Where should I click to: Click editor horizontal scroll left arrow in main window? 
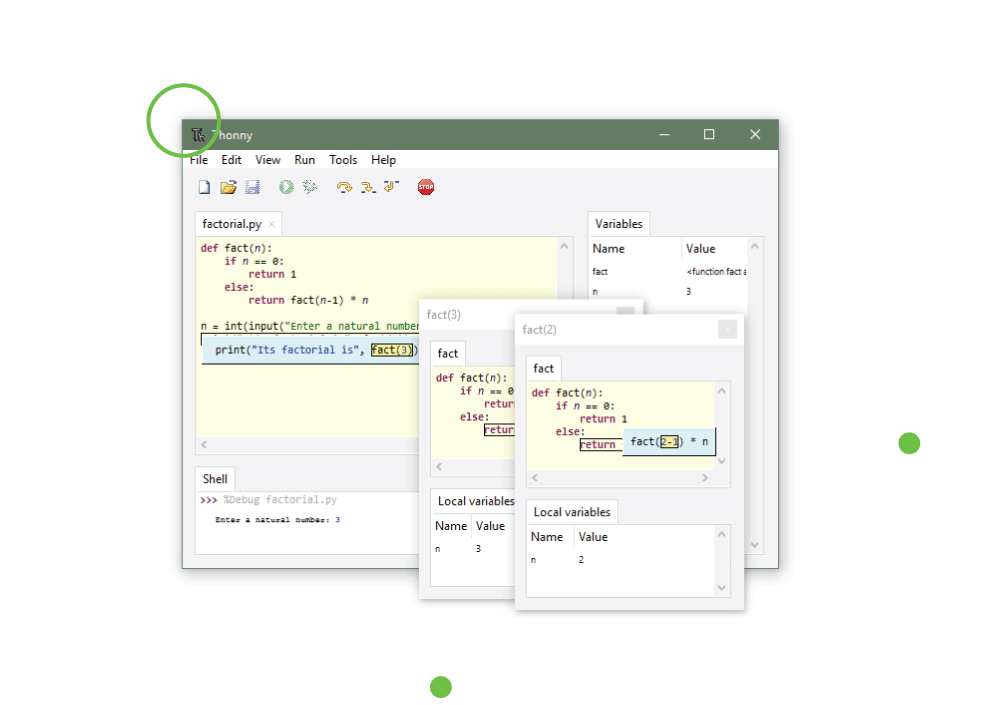point(204,445)
